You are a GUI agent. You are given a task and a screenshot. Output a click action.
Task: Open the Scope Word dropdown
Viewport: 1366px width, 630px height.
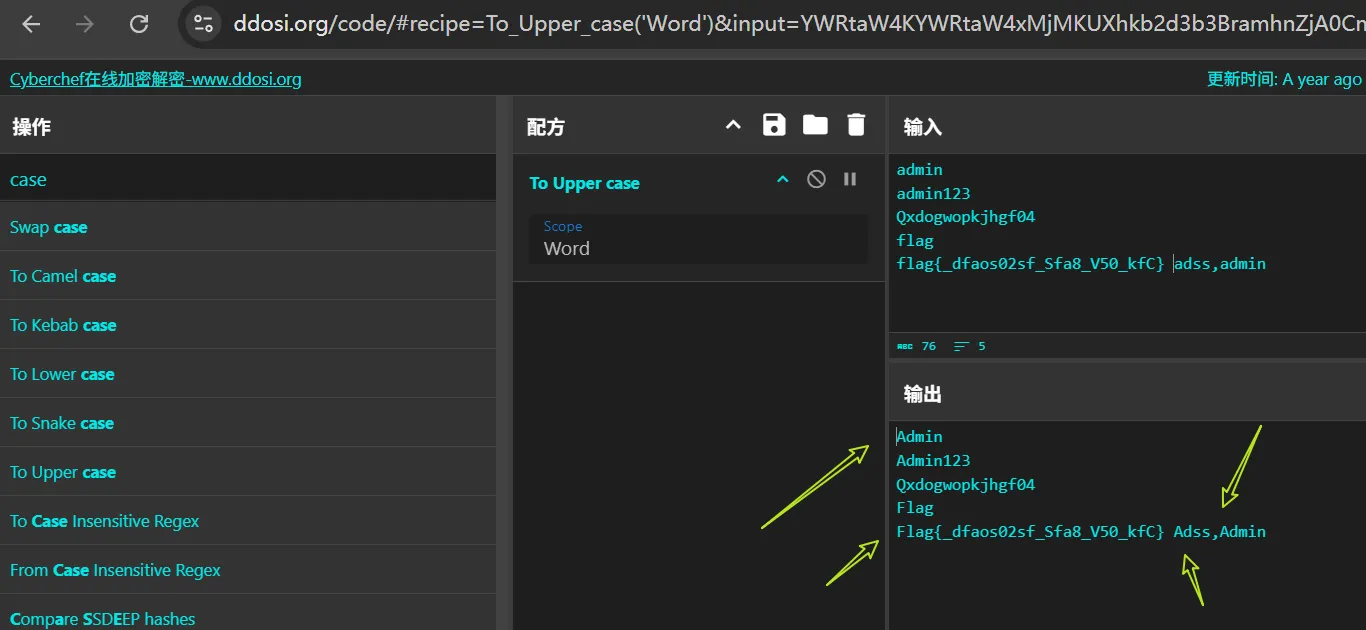point(697,240)
